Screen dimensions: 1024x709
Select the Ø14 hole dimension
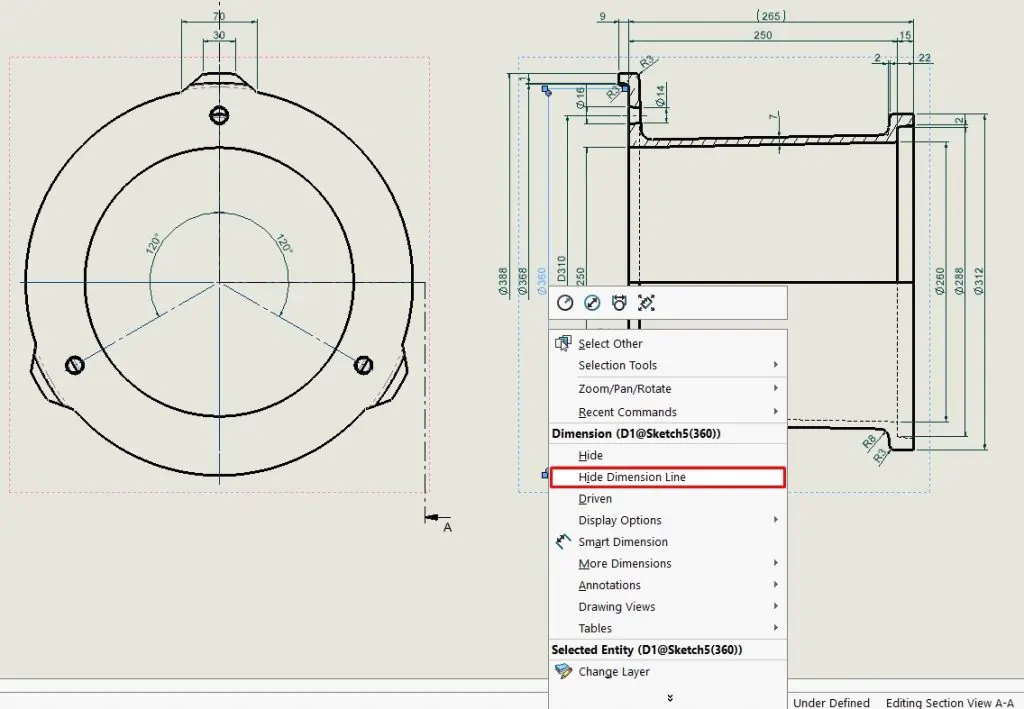coord(660,95)
